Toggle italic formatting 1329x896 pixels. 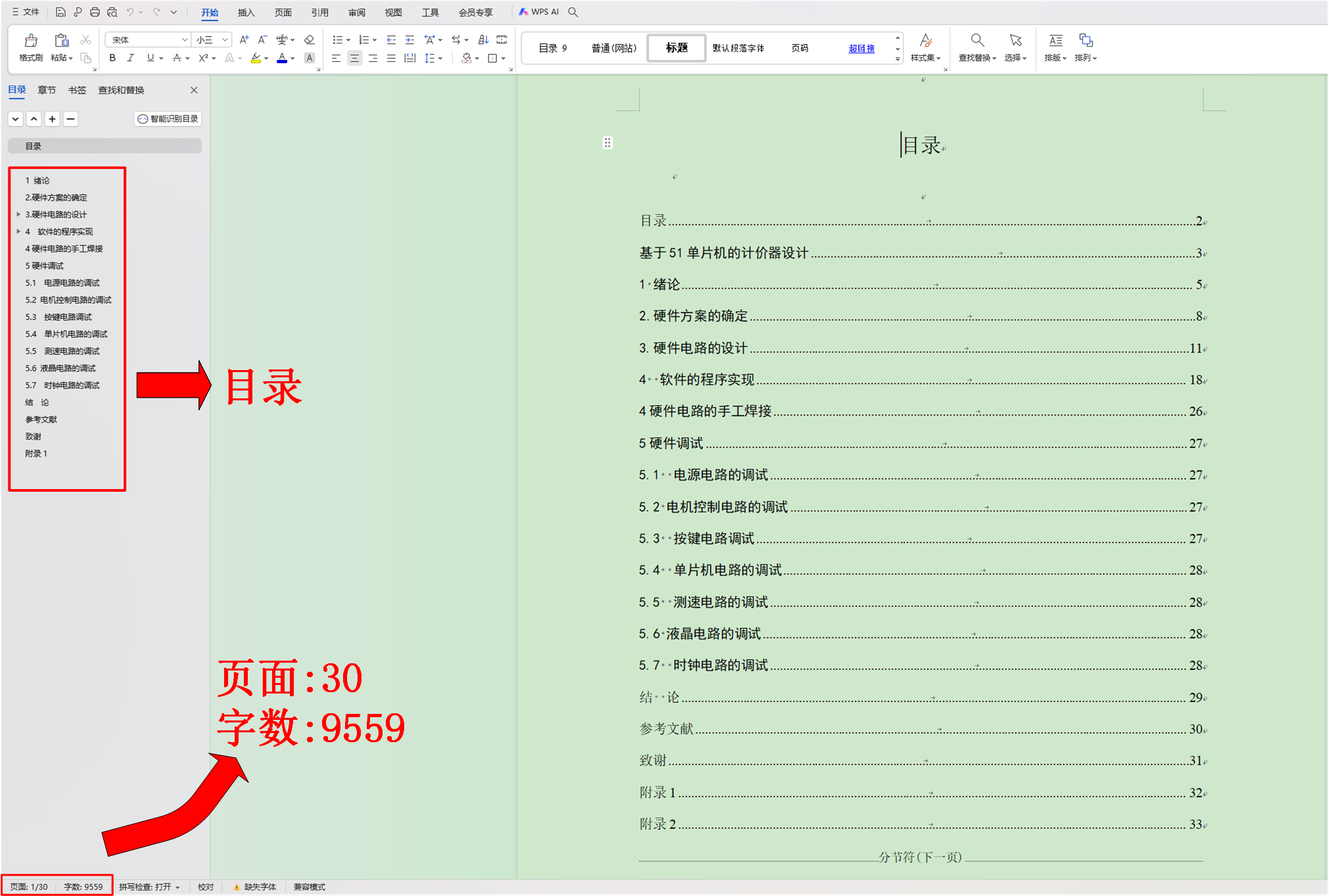point(130,58)
